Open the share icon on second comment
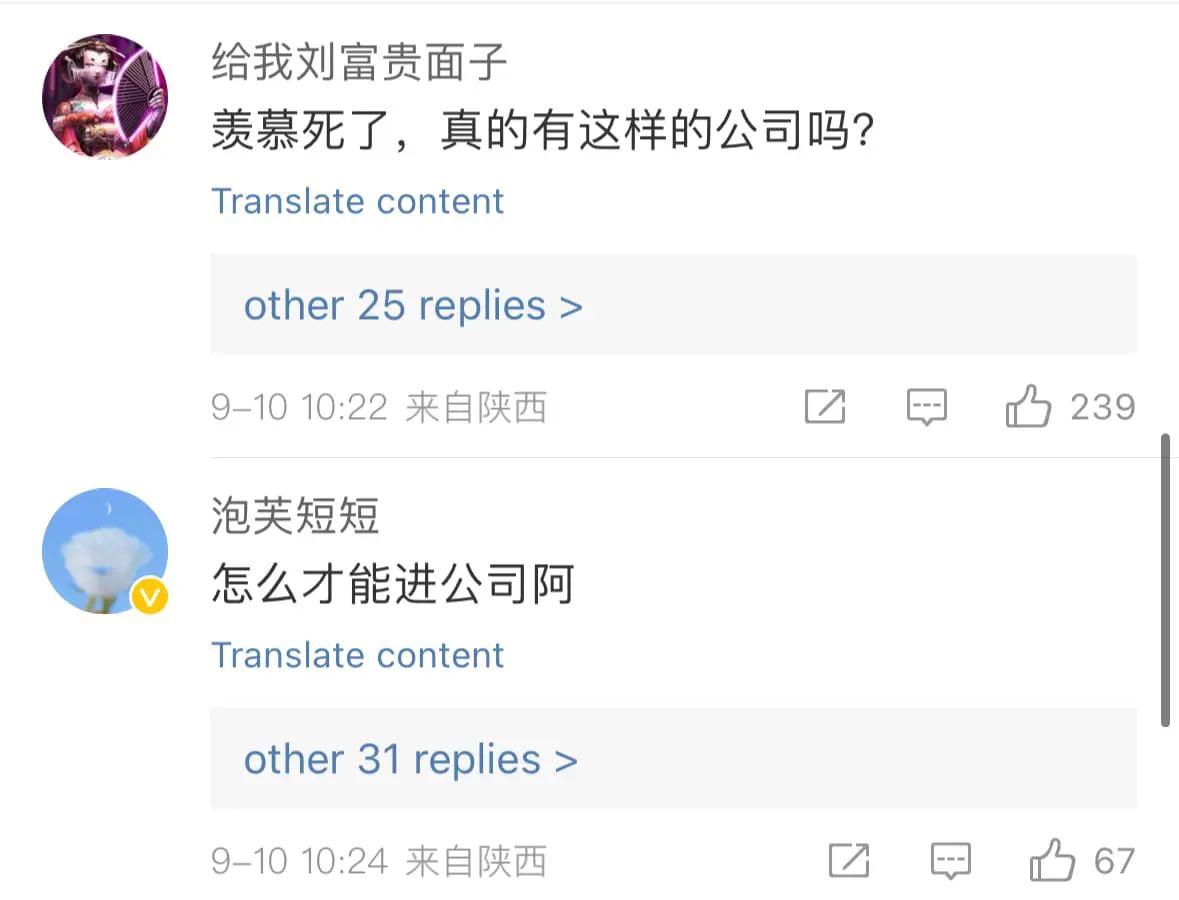This screenshot has height=900, width=1179. pos(850,860)
